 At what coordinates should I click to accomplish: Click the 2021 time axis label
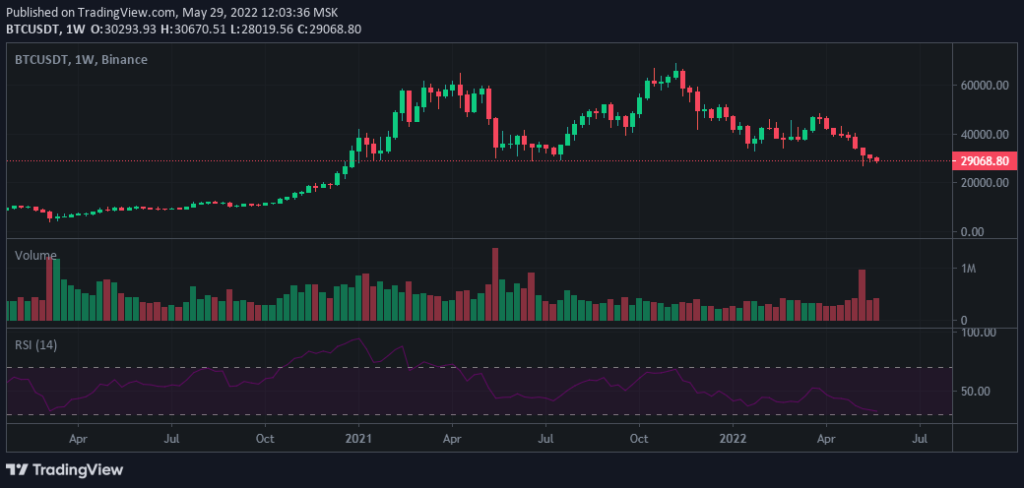(x=359, y=437)
